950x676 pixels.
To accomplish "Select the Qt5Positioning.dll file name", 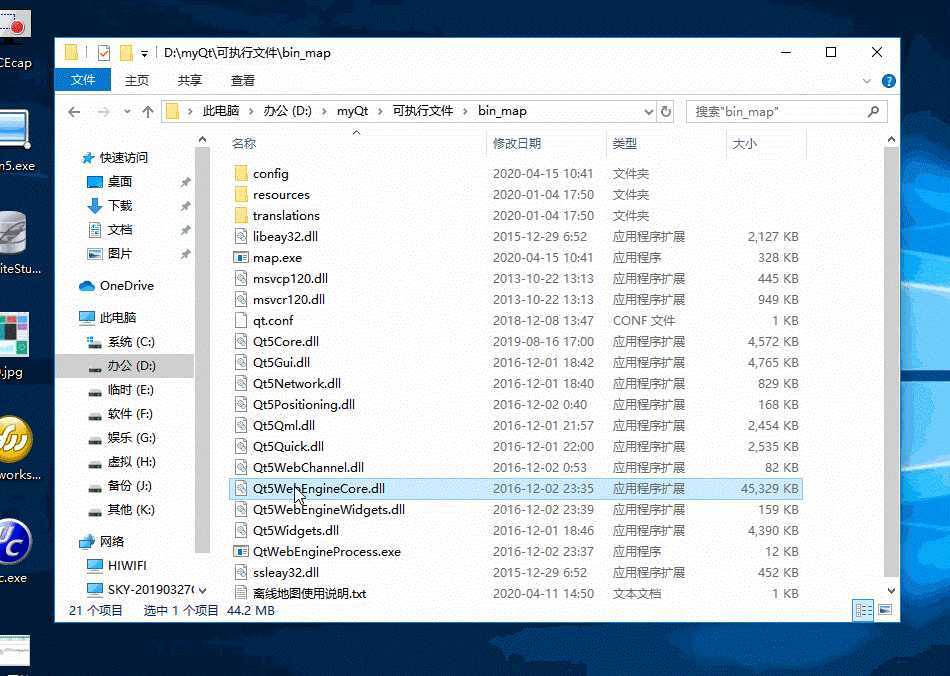I will coord(304,405).
